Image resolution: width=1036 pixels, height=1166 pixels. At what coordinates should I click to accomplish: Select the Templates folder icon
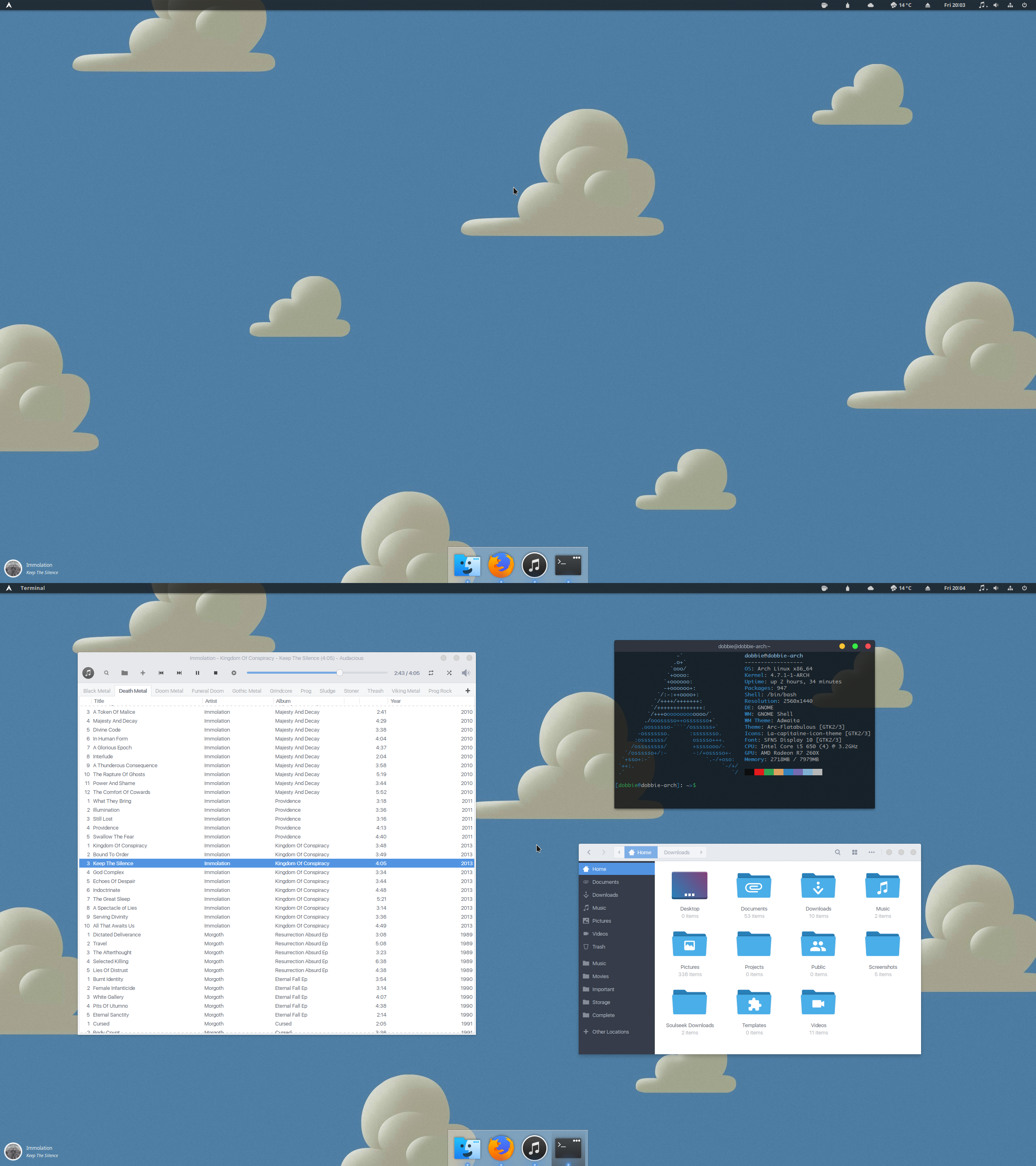pyautogui.click(x=754, y=1002)
